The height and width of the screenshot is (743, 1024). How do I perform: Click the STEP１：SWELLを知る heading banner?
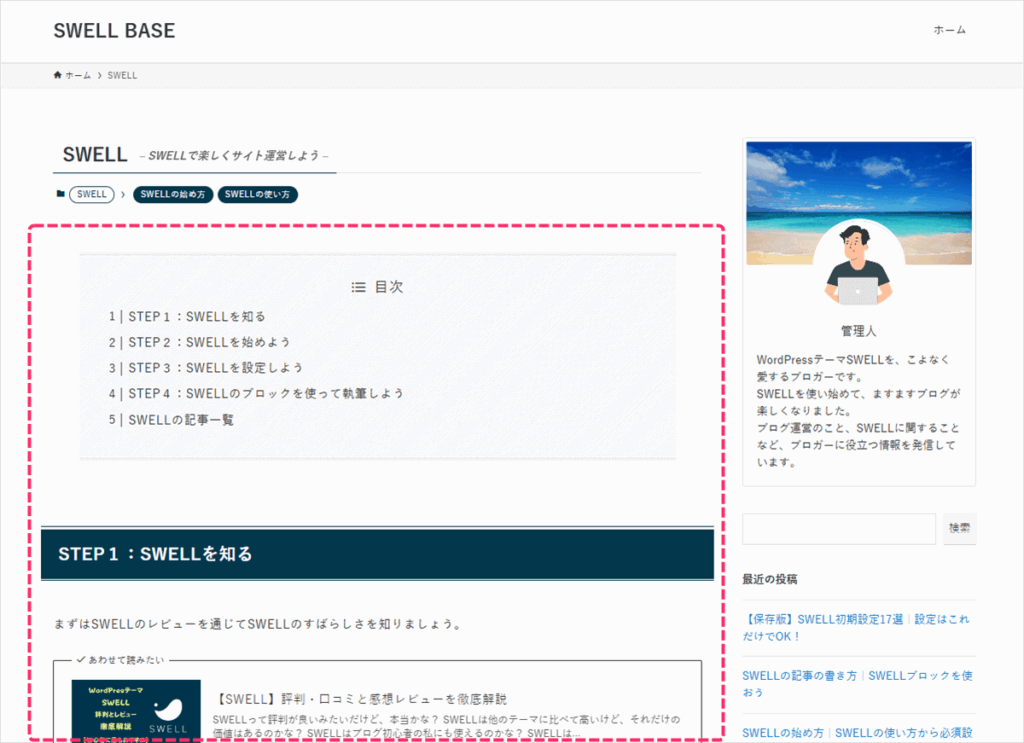pos(377,554)
